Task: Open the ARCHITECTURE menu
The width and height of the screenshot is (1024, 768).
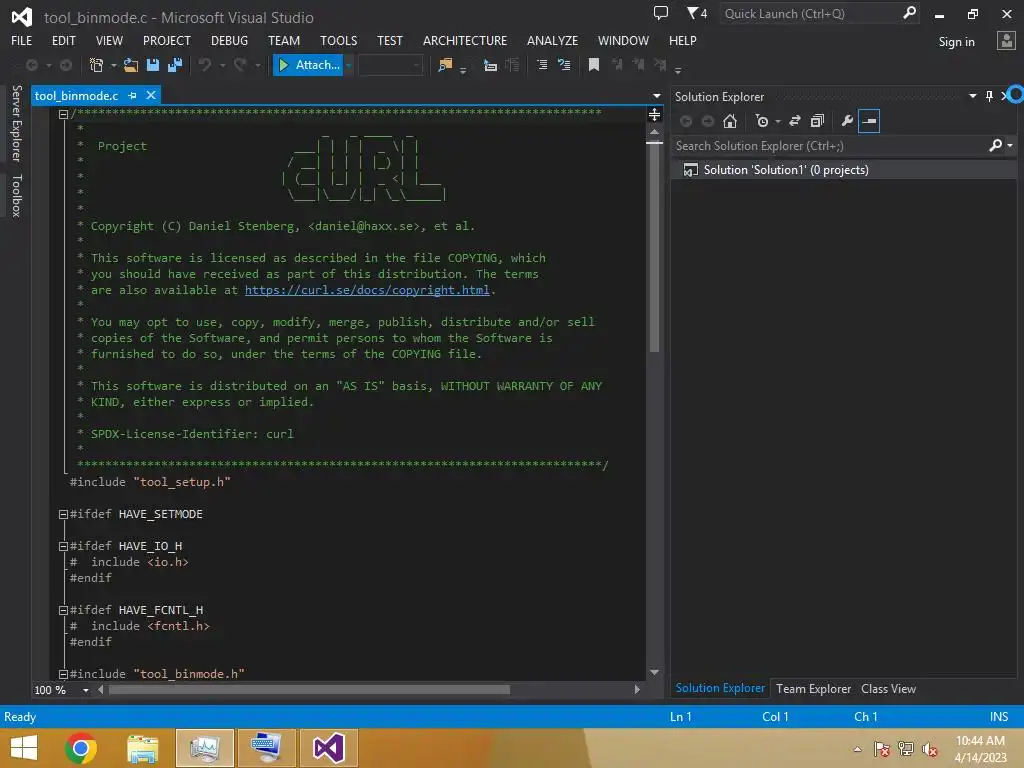Action: pyautogui.click(x=464, y=40)
